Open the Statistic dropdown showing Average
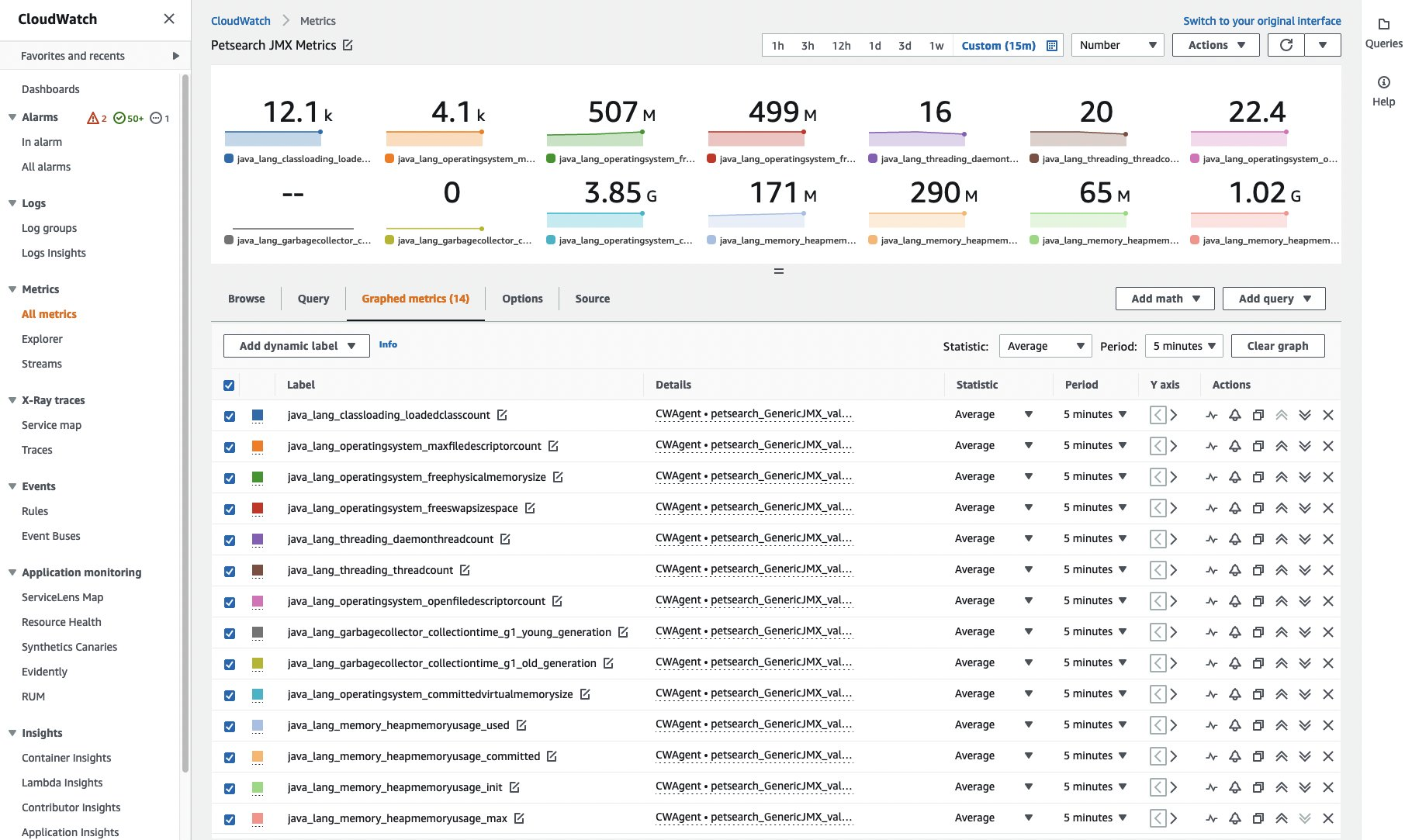The height and width of the screenshot is (840, 1405). point(1044,346)
